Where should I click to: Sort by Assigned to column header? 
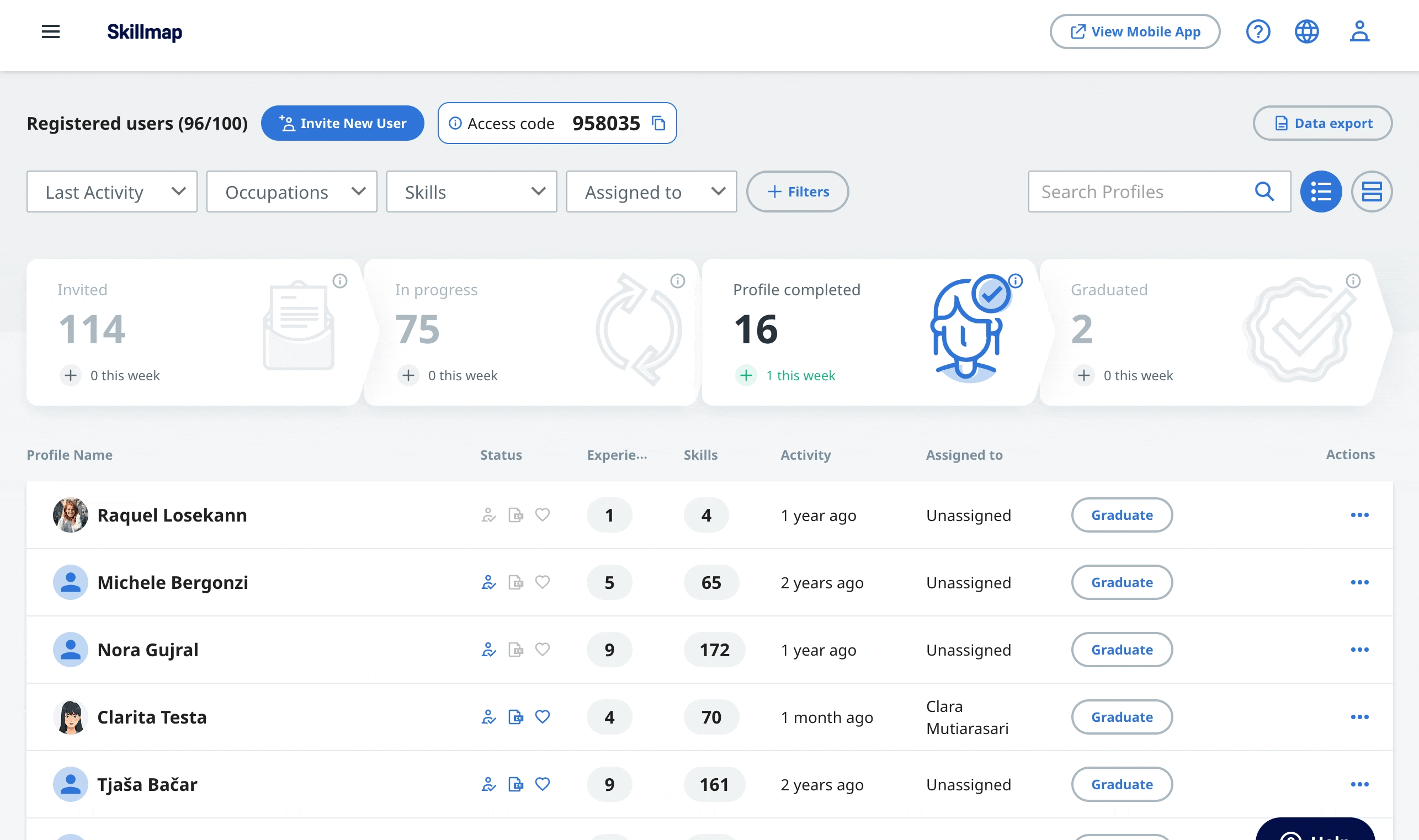(x=964, y=455)
